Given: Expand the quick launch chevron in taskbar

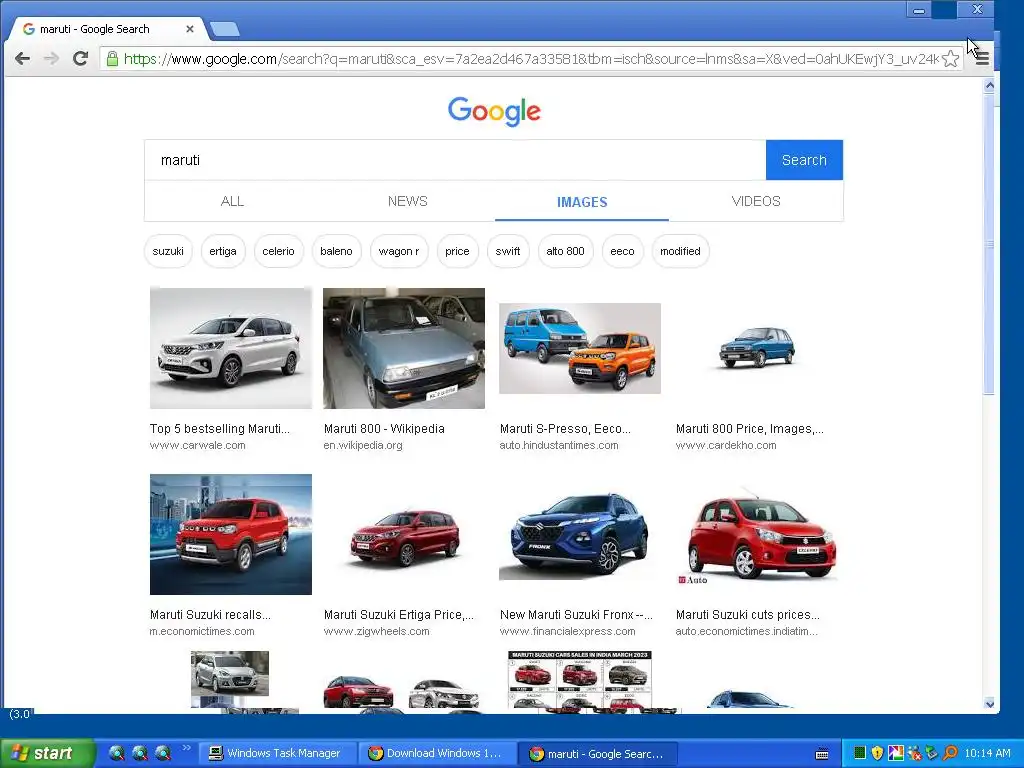Looking at the screenshot, I should 186,748.
